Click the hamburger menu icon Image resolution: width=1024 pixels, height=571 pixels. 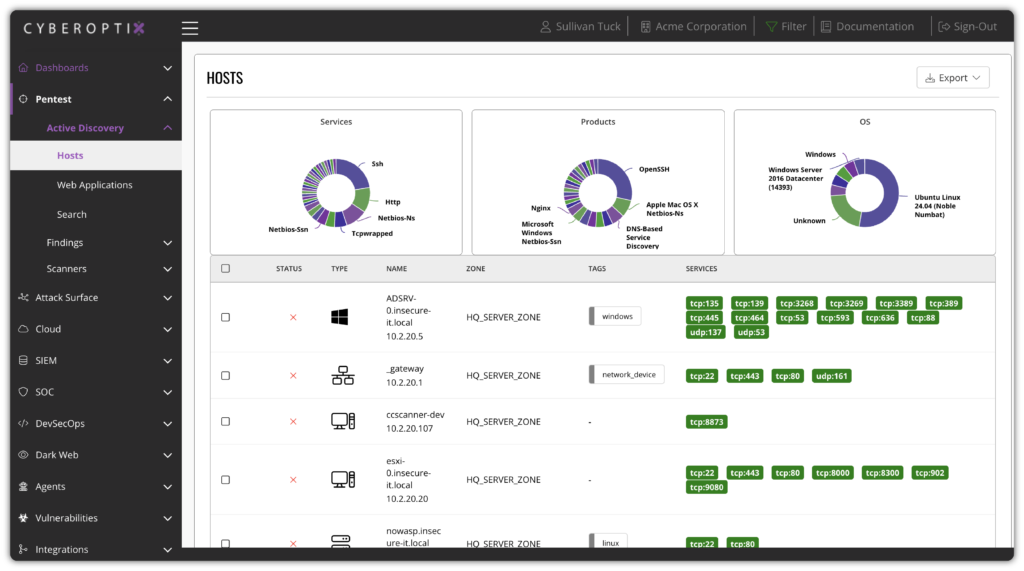pyautogui.click(x=190, y=28)
